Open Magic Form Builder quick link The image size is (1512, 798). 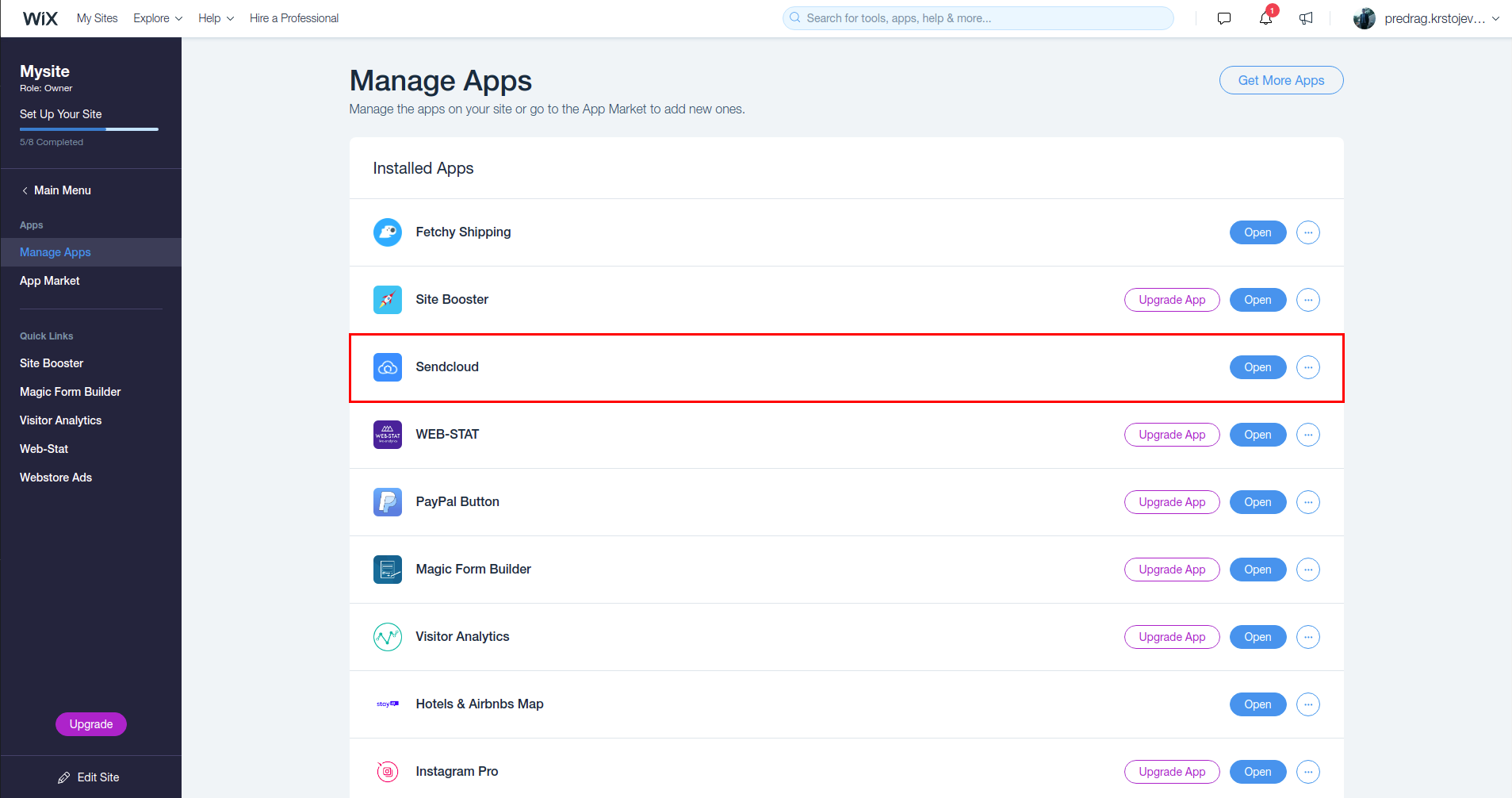point(71,392)
